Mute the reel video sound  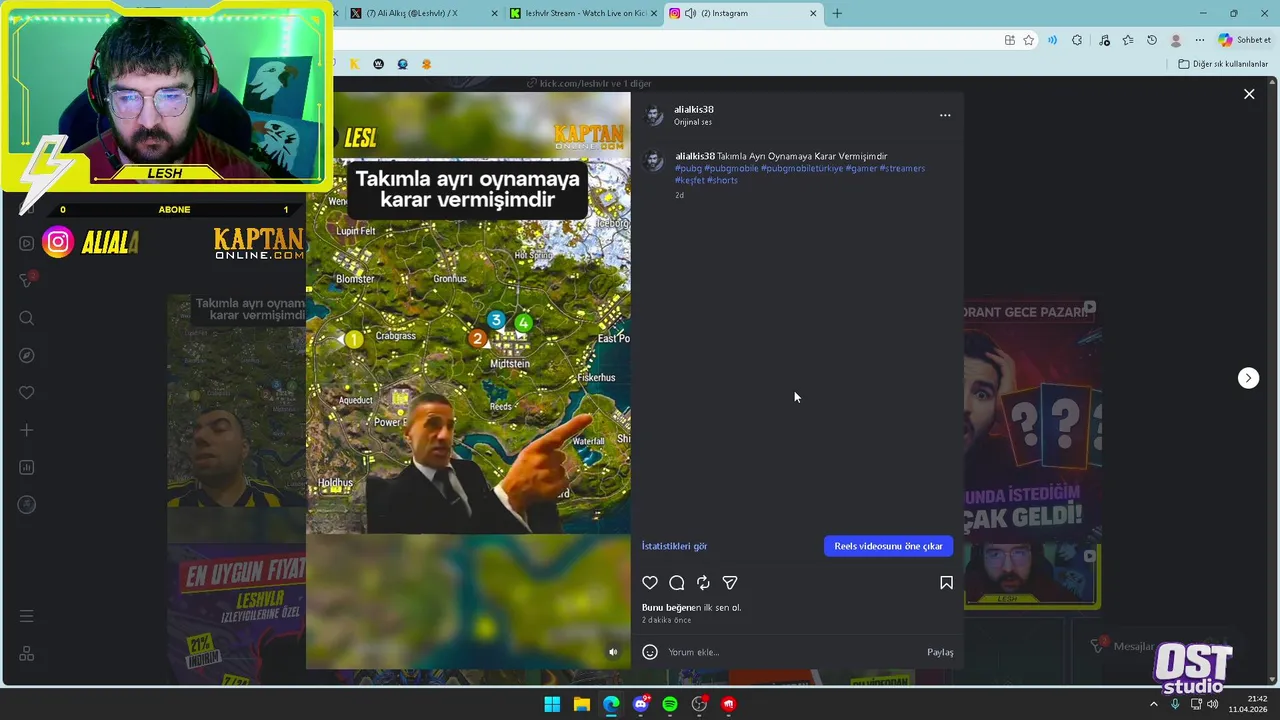coord(613,652)
